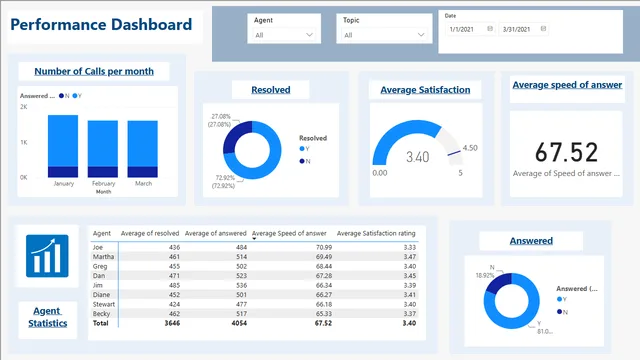Select the Stewart row in agent table
Viewport: 640px width, 360px height.
tap(254, 304)
